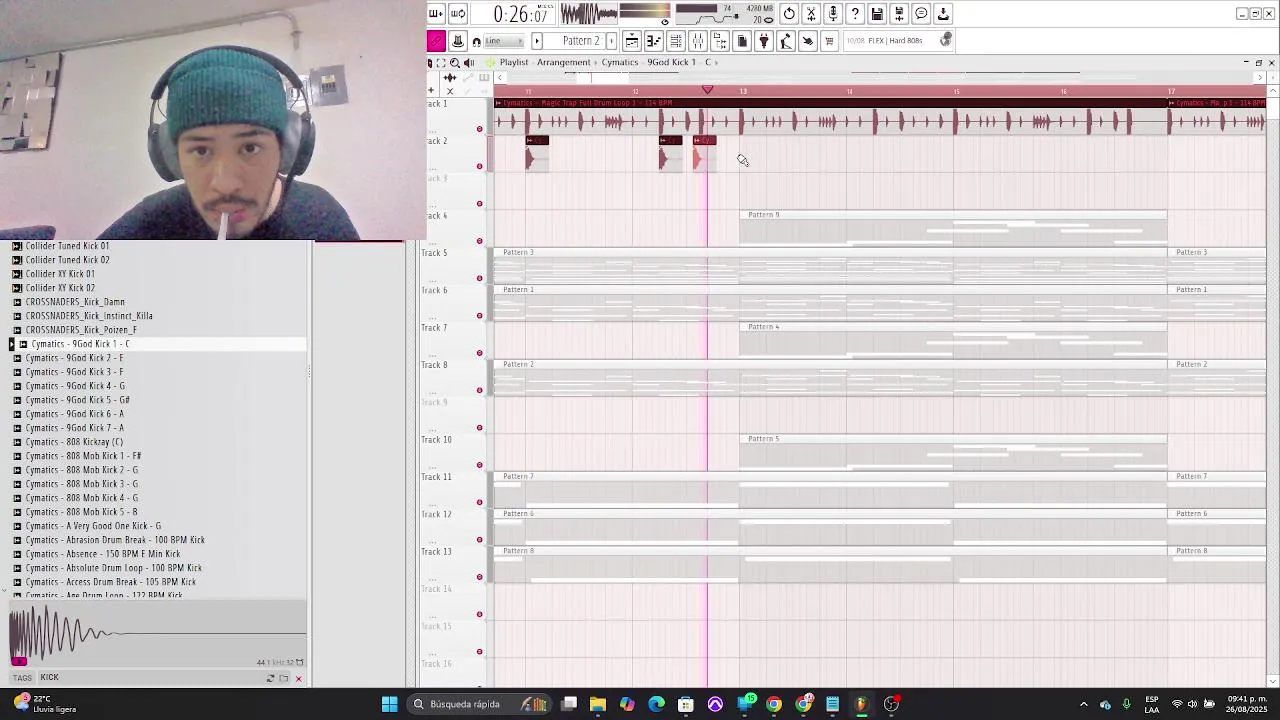1280x720 pixels.
Task: Toggle the pink link multilink button
Action: [x=436, y=41]
